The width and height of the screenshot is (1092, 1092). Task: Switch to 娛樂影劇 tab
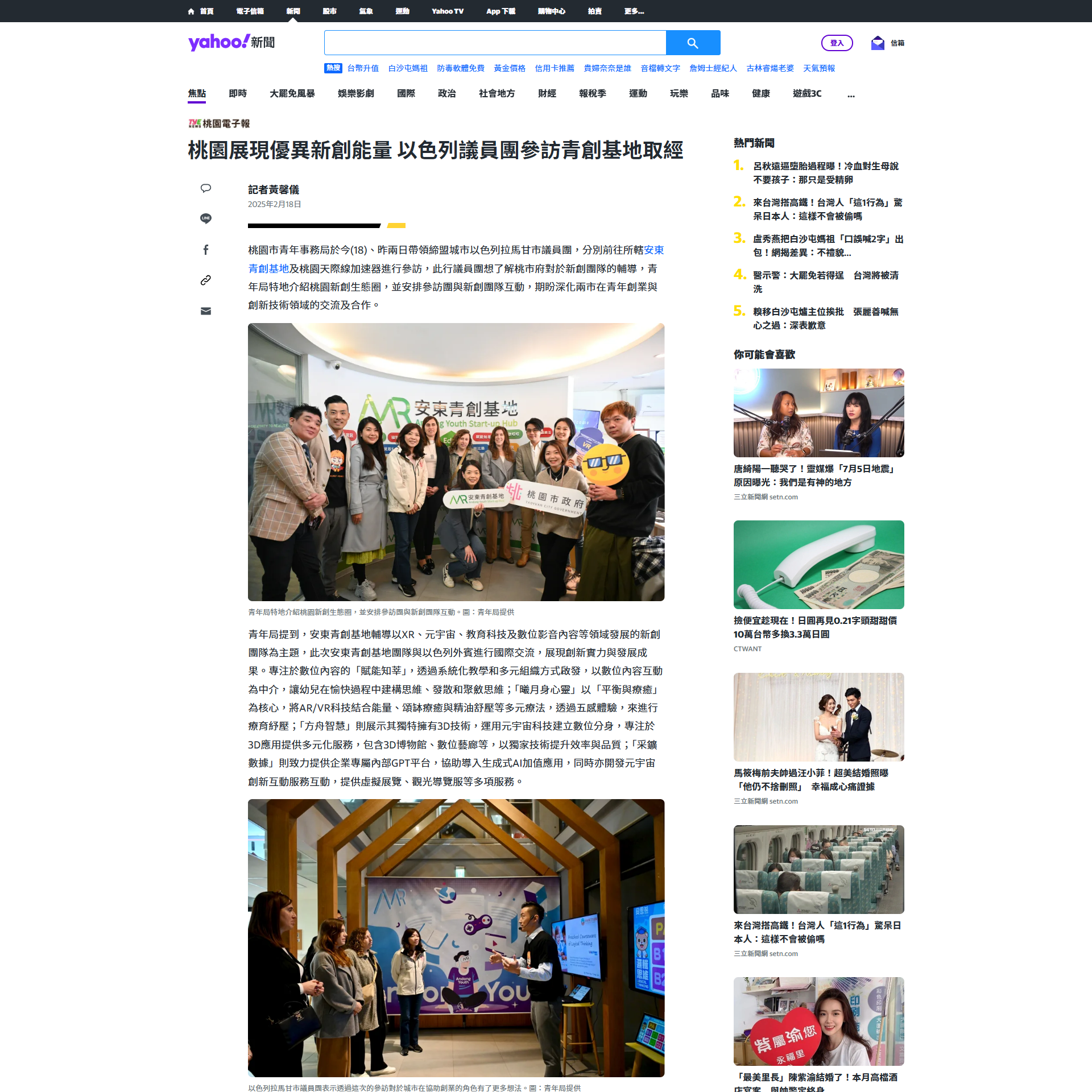point(356,93)
